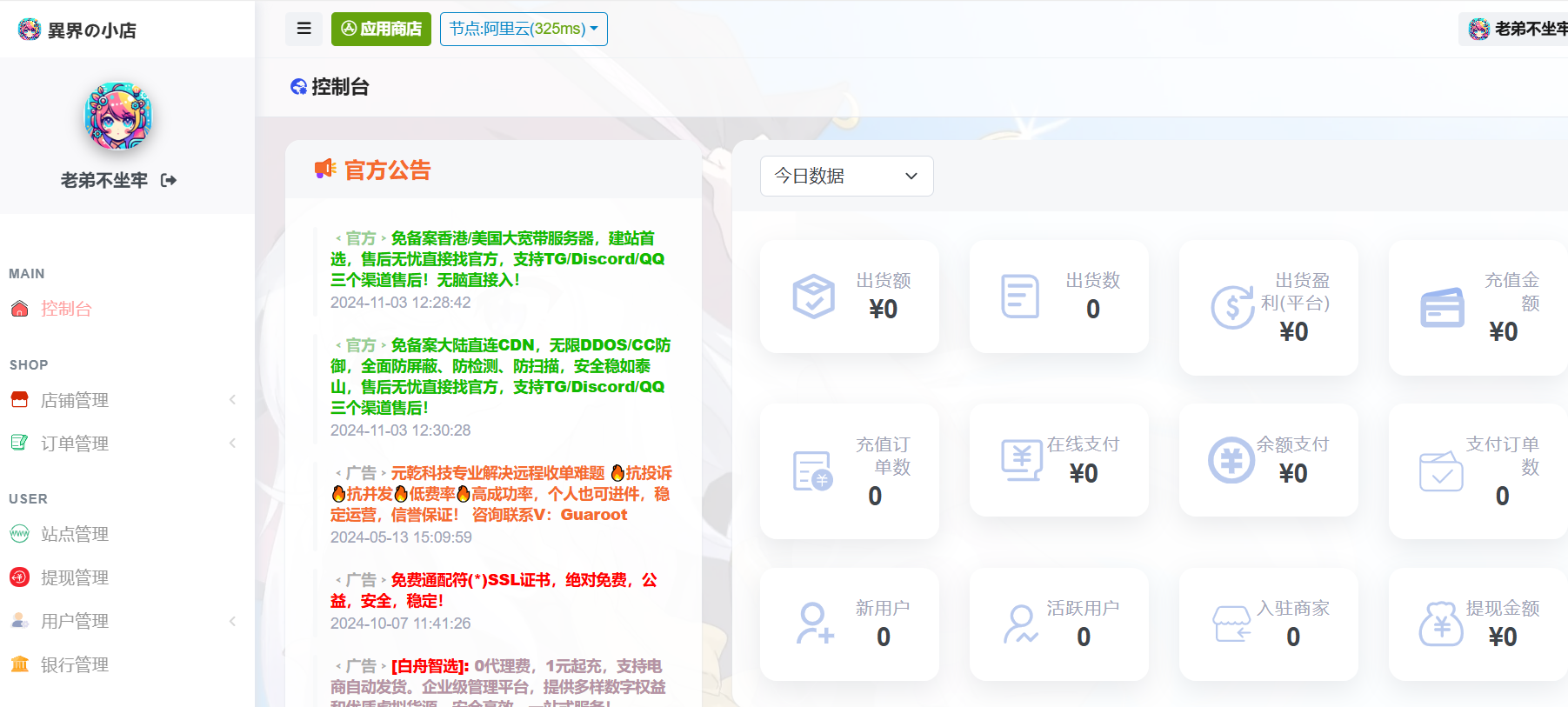Screen dimensions: 1568x707
Task: Open the 应用商店 app store button
Action: click(381, 29)
